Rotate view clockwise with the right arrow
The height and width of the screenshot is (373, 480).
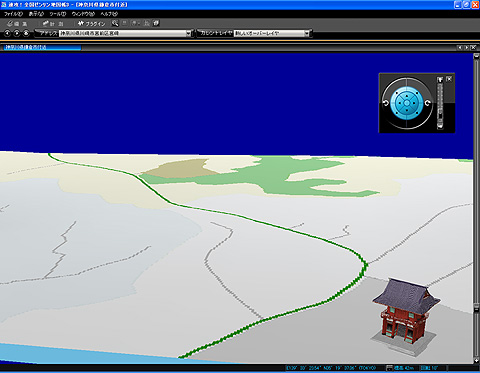coord(428,103)
